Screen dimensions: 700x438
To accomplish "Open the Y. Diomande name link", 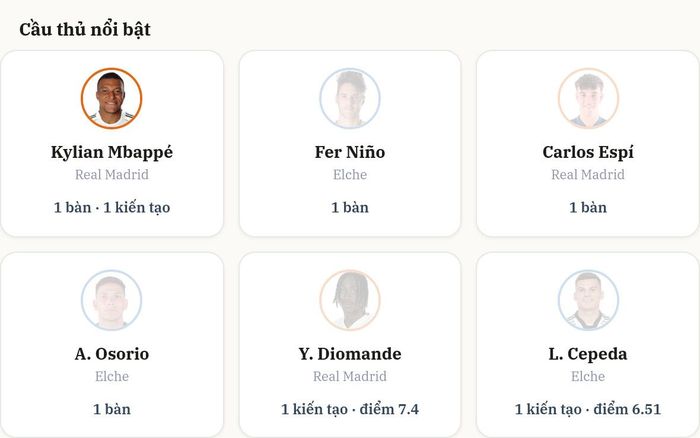I will point(350,354).
